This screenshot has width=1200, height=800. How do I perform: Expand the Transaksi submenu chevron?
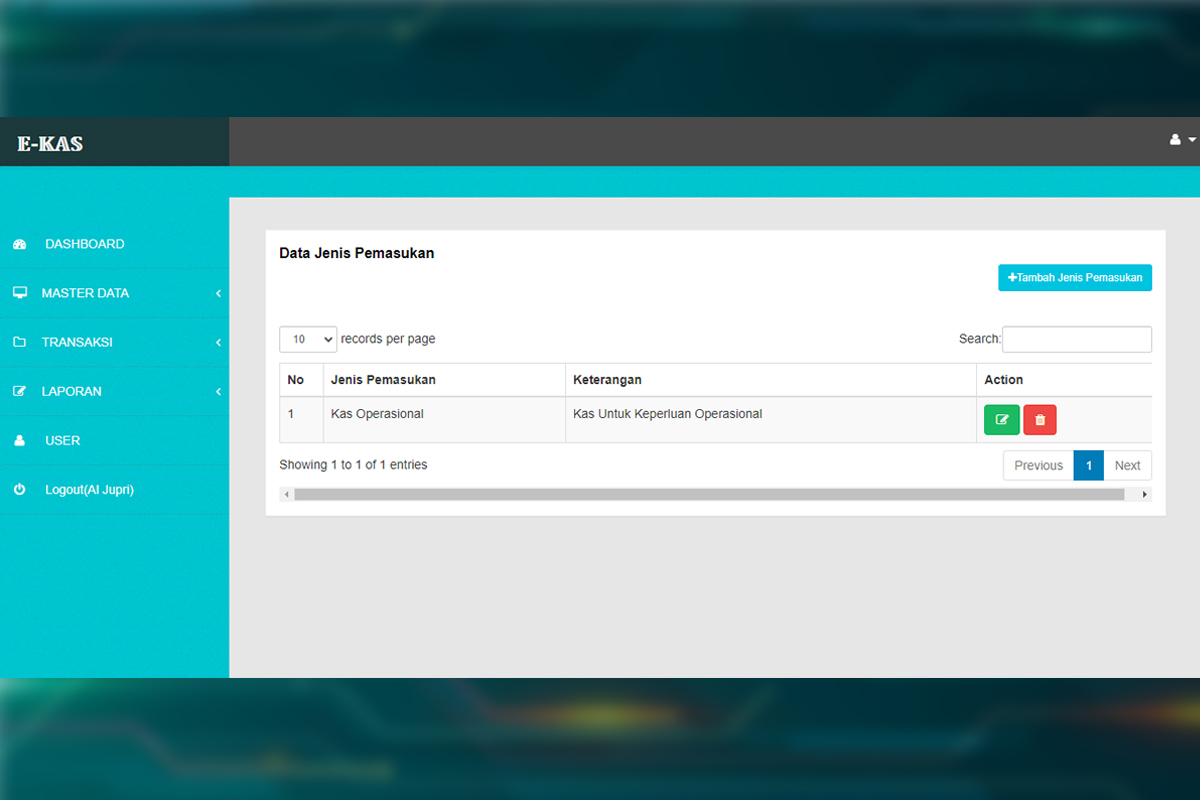click(218, 343)
